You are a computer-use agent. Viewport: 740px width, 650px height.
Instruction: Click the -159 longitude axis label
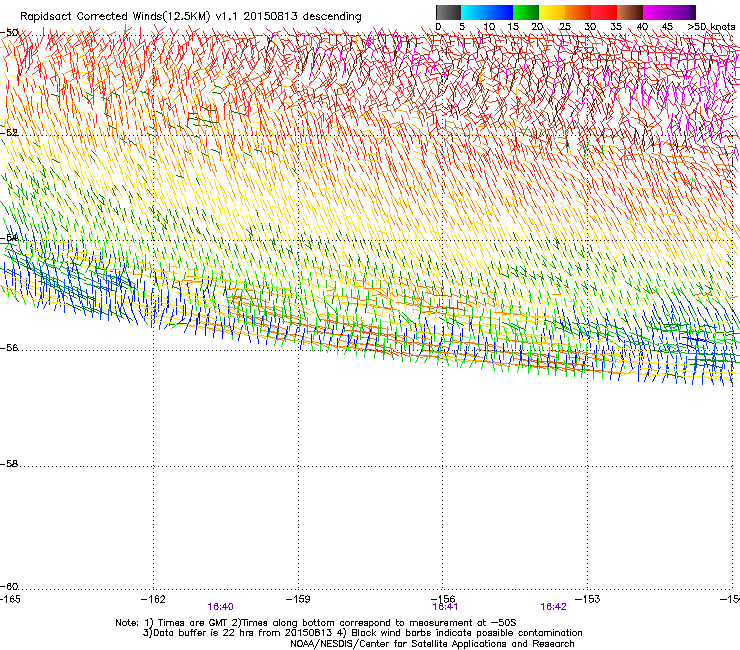(298, 599)
